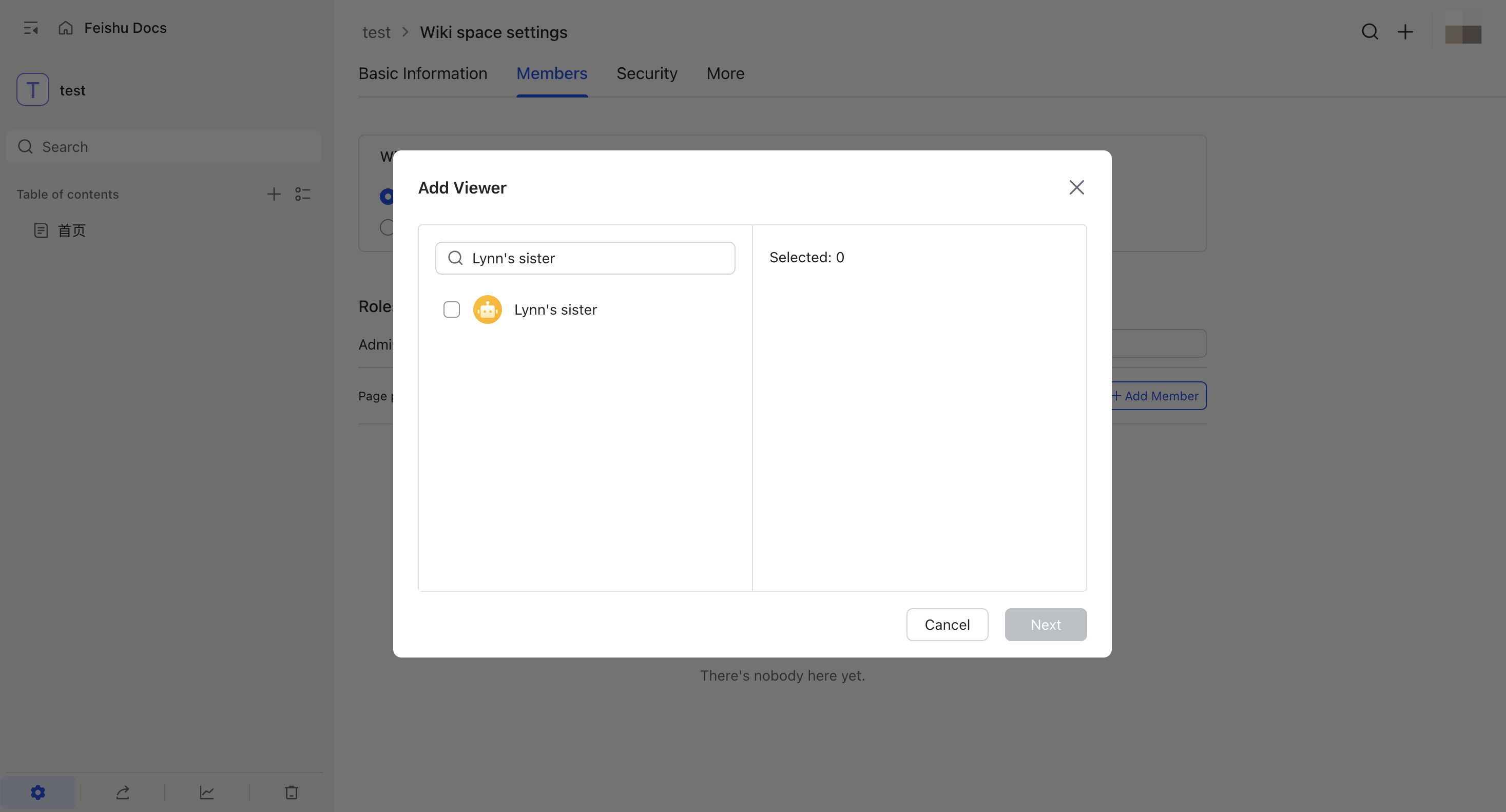The width and height of the screenshot is (1506, 812).
Task: Click the Lynn's sister bot avatar
Action: coord(487,310)
